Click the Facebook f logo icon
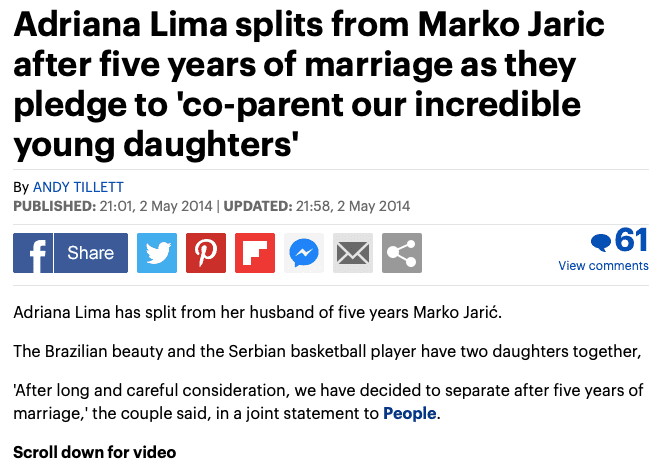The width and height of the screenshot is (659, 467). click(x=33, y=253)
